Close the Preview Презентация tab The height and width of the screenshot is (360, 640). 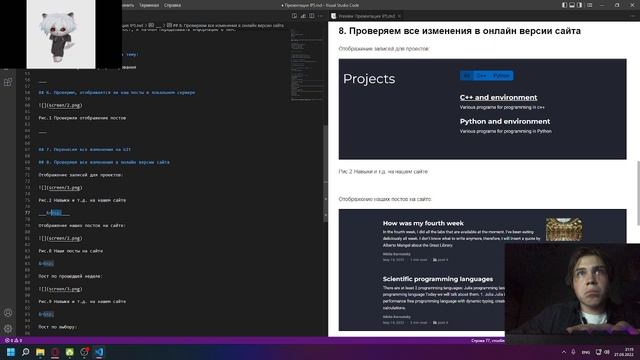(x=399, y=16)
